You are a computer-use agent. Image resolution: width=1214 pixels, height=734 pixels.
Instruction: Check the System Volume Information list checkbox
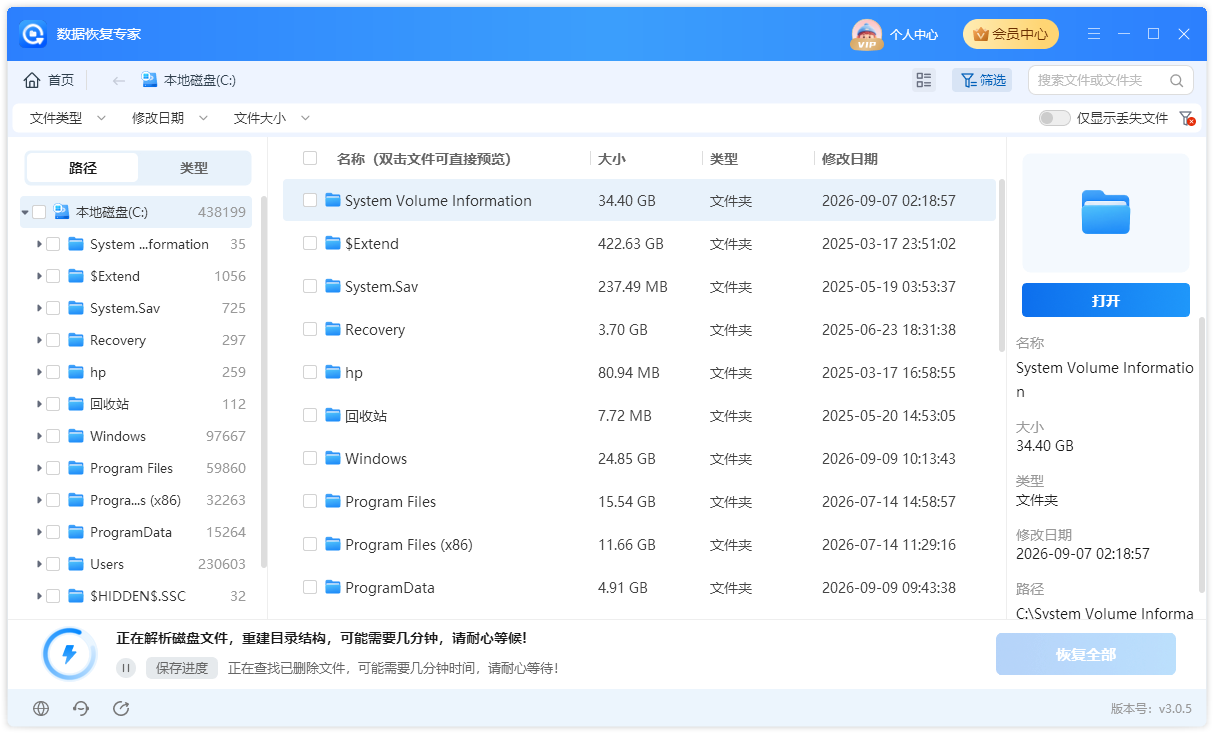point(310,200)
